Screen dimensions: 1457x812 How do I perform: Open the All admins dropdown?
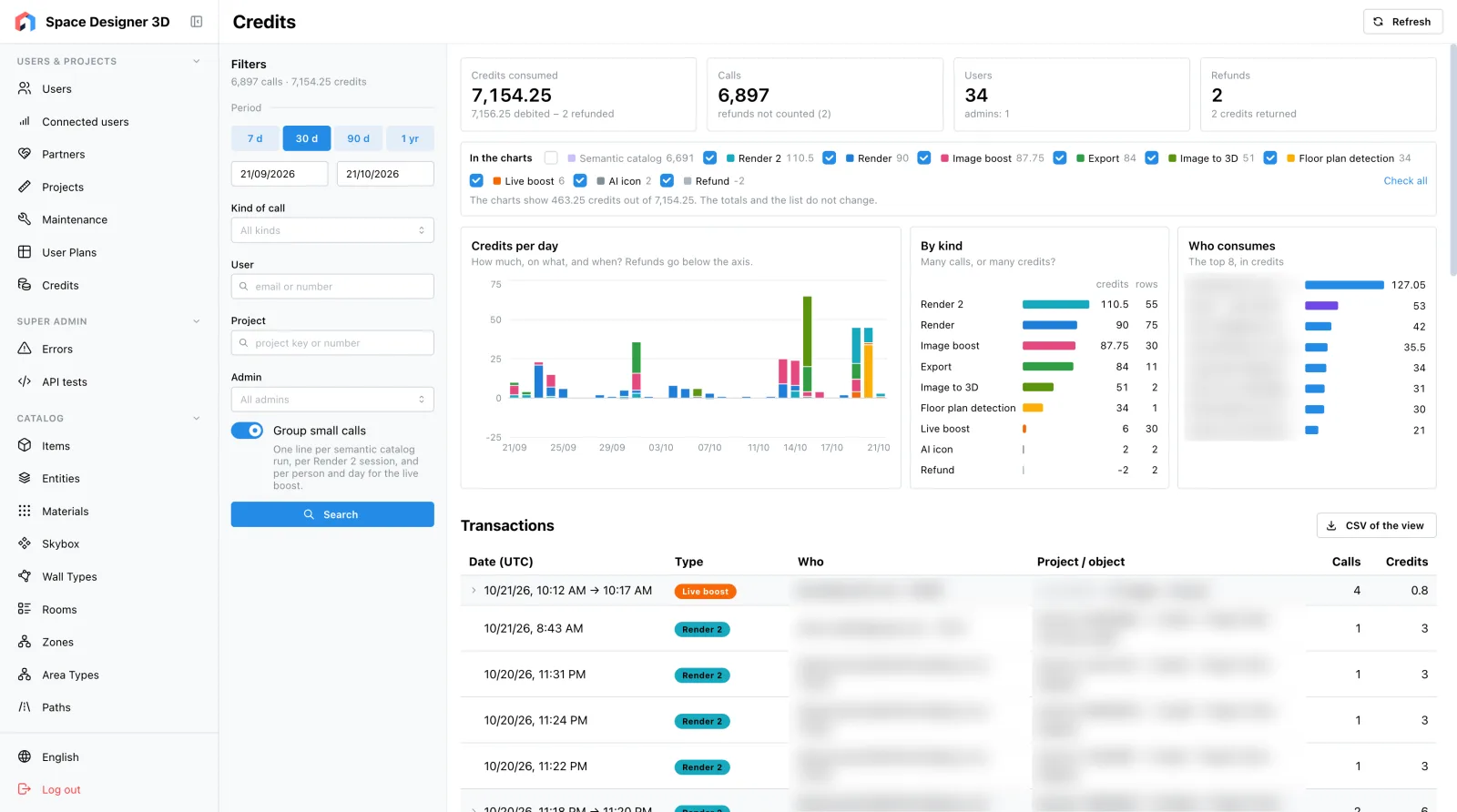click(x=332, y=400)
